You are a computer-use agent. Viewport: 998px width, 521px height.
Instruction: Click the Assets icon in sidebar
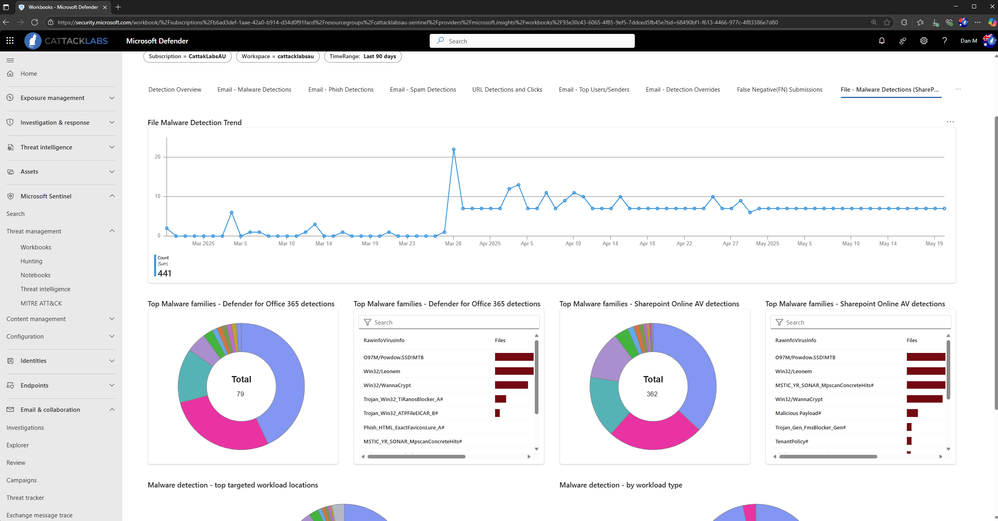(x=10, y=172)
